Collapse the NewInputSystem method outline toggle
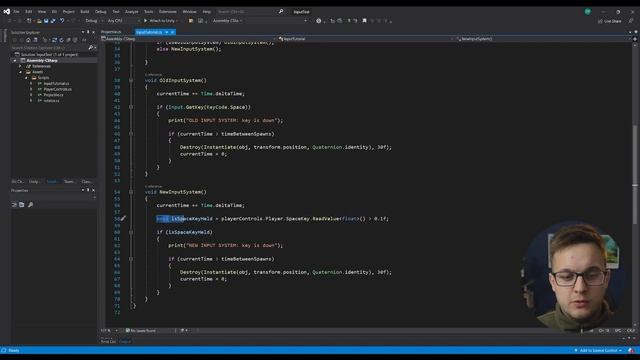This screenshot has width=640, height=360. 131,192
